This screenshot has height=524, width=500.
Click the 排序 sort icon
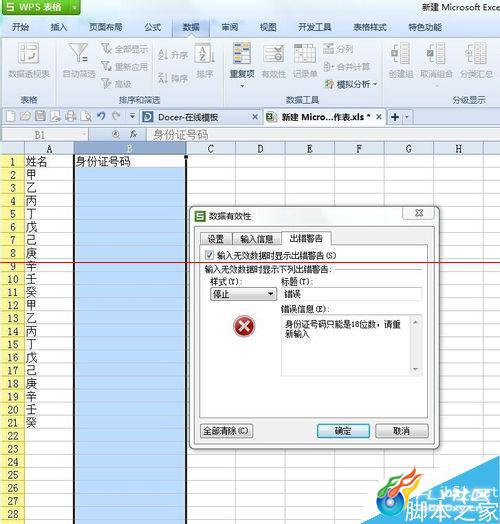click(204, 53)
